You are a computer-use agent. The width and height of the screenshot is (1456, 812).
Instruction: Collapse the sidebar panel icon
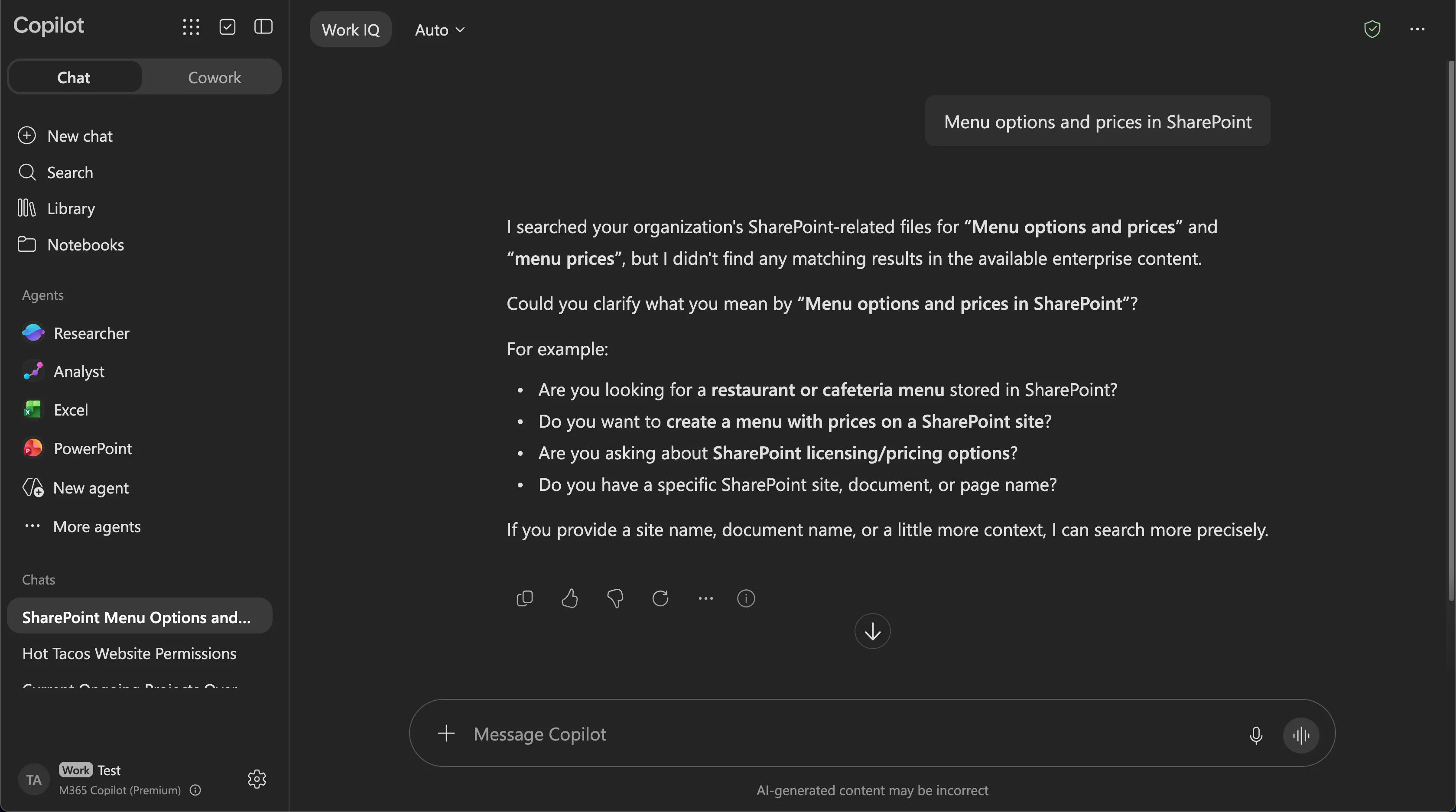coord(263,26)
